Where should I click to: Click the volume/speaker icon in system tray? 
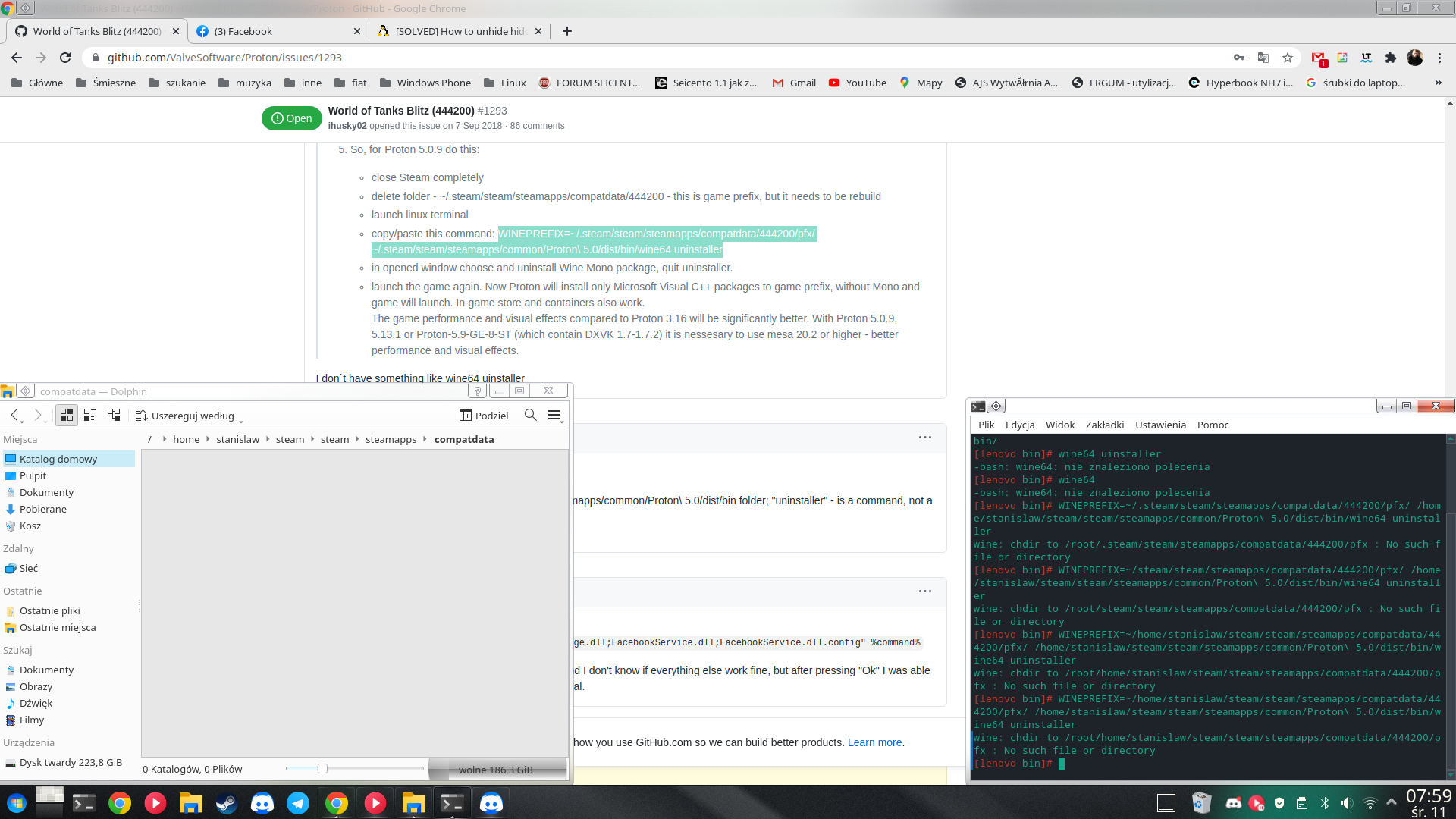click(x=1346, y=804)
